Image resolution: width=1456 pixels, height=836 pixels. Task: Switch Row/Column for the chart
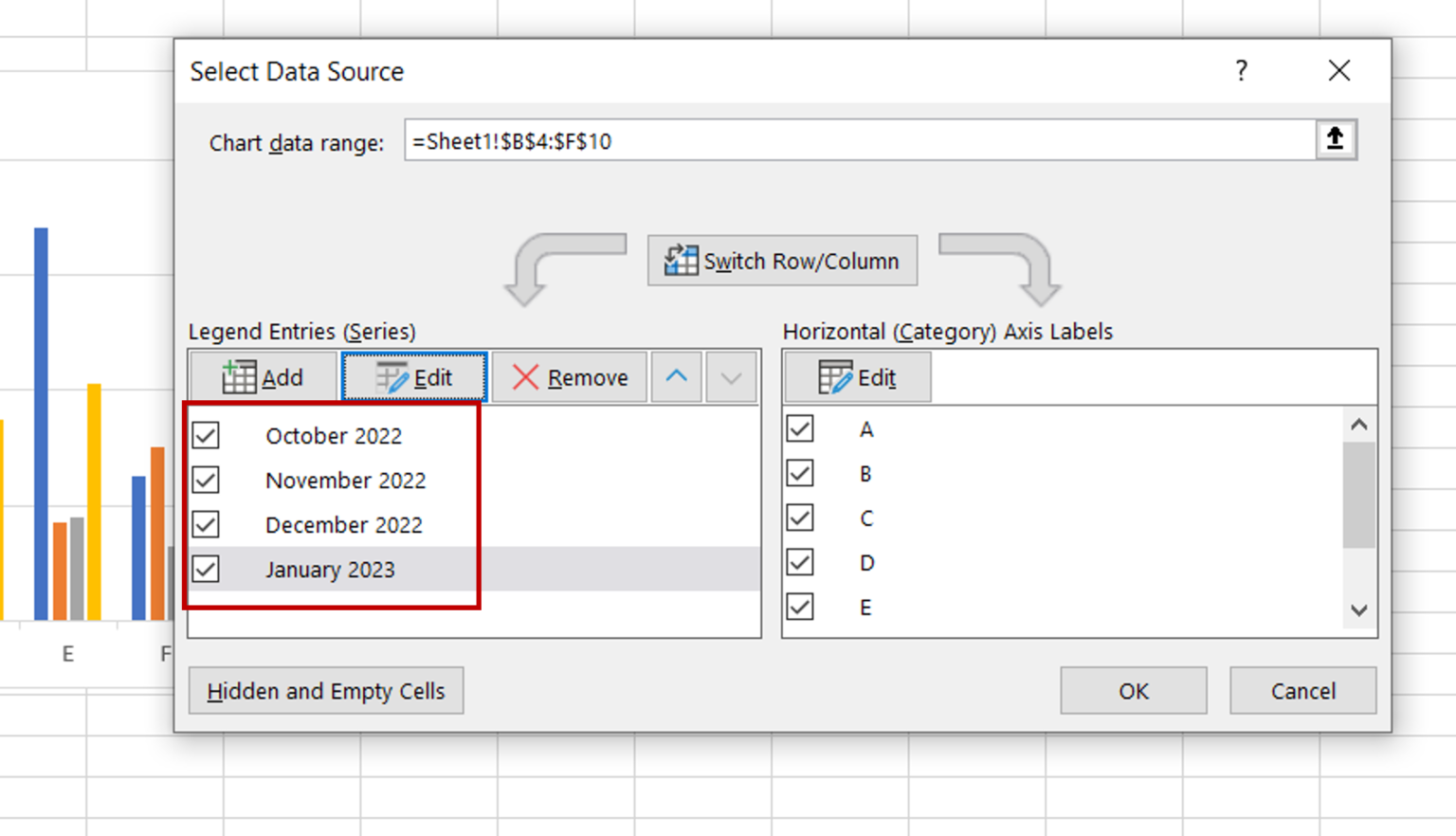pyautogui.click(x=781, y=261)
